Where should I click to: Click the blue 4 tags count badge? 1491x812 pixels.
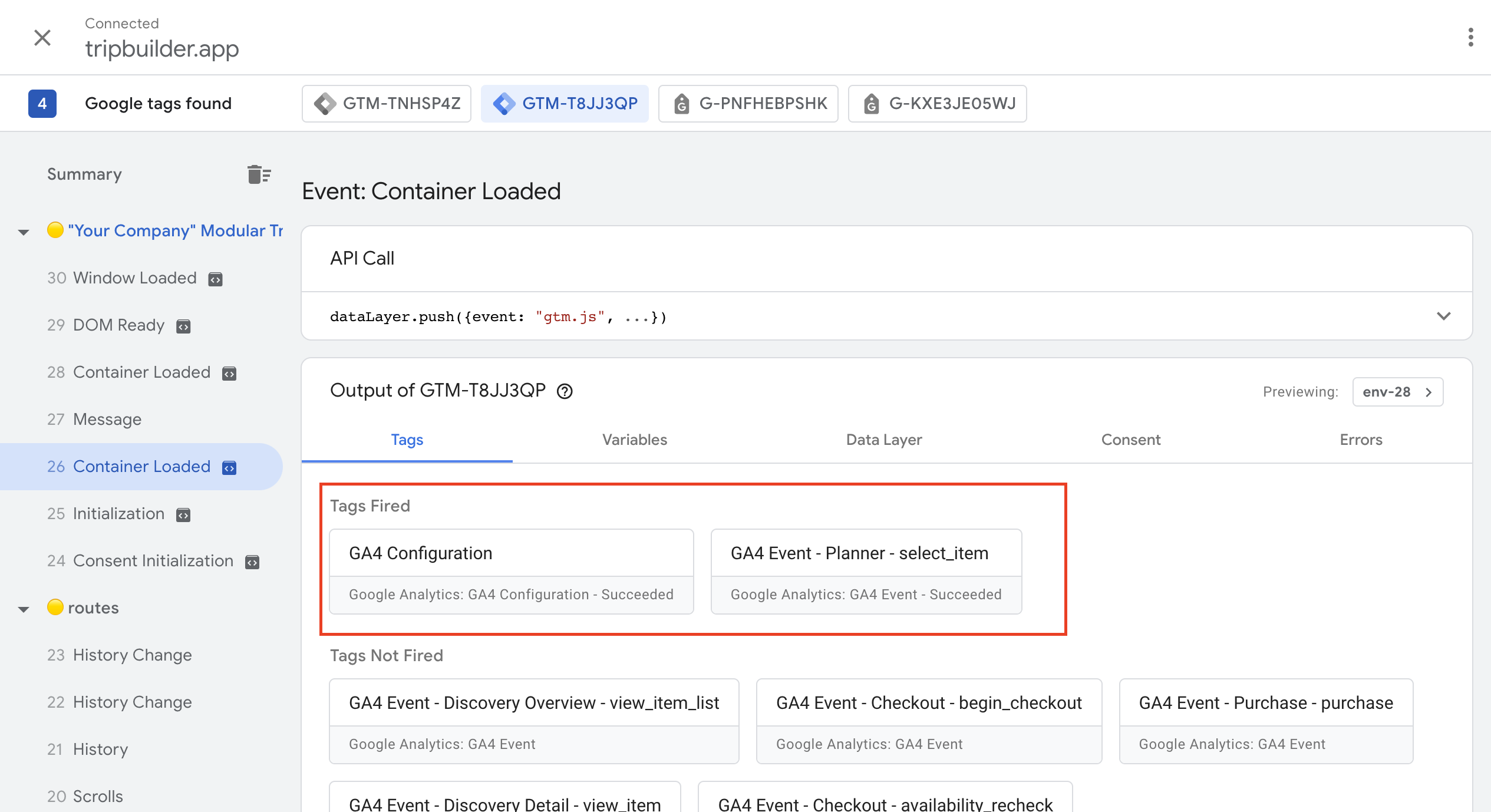click(x=42, y=104)
